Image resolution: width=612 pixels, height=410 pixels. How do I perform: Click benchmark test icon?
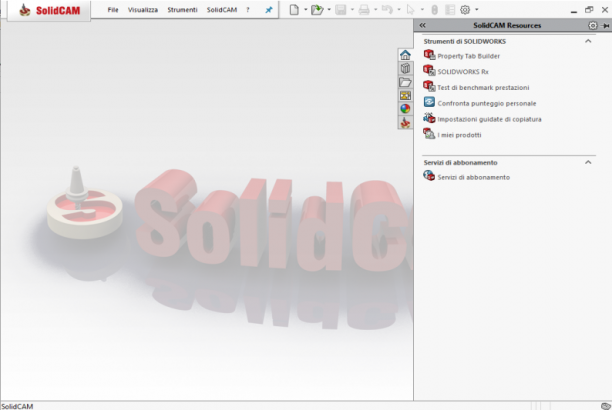pos(429,86)
